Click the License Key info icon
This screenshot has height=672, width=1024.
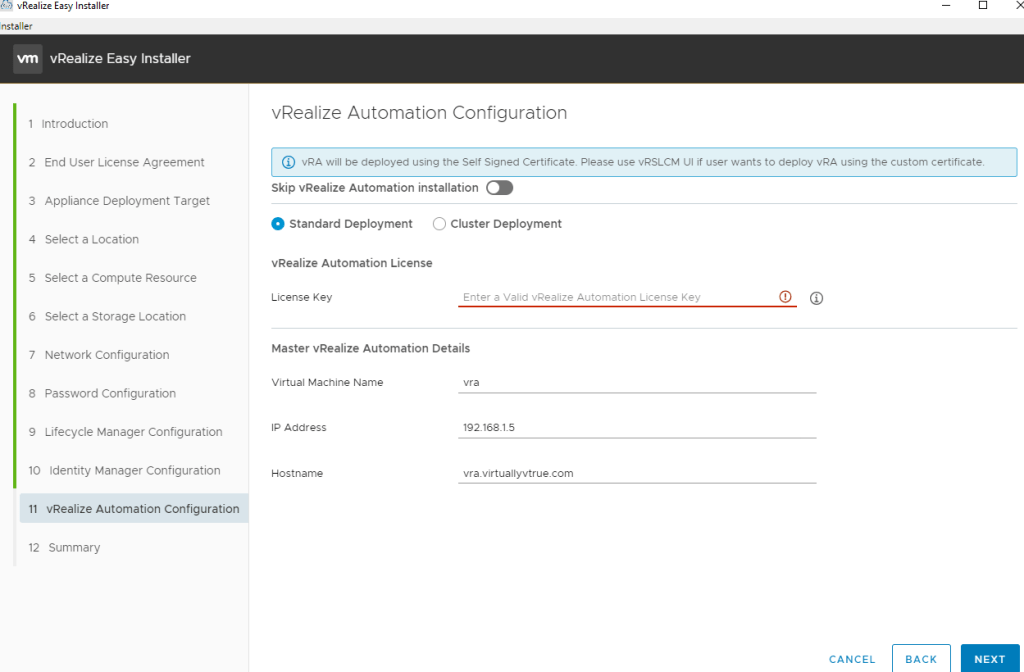816,298
